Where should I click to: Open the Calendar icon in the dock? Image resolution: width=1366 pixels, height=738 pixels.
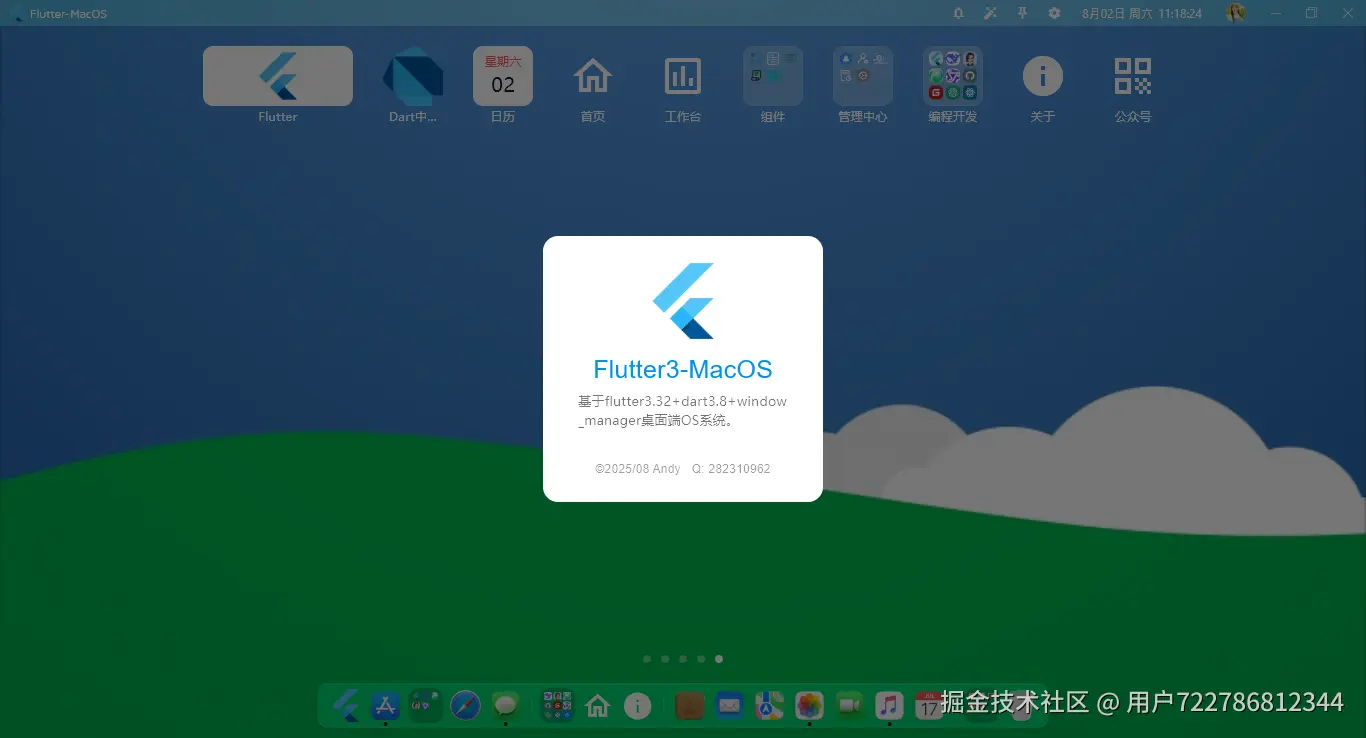[x=929, y=706]
